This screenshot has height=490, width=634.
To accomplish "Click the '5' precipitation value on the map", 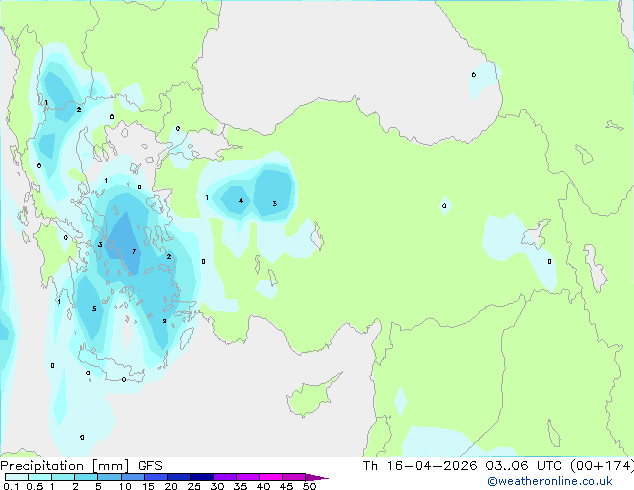I will pos(94,308).
